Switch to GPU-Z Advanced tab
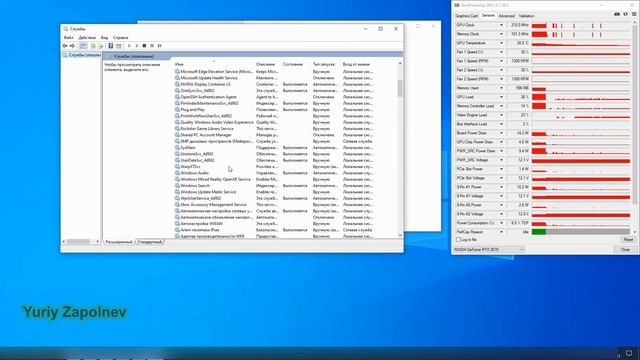Image resolution: width=640 pixels, height=360 pixels. pos(507,16)
